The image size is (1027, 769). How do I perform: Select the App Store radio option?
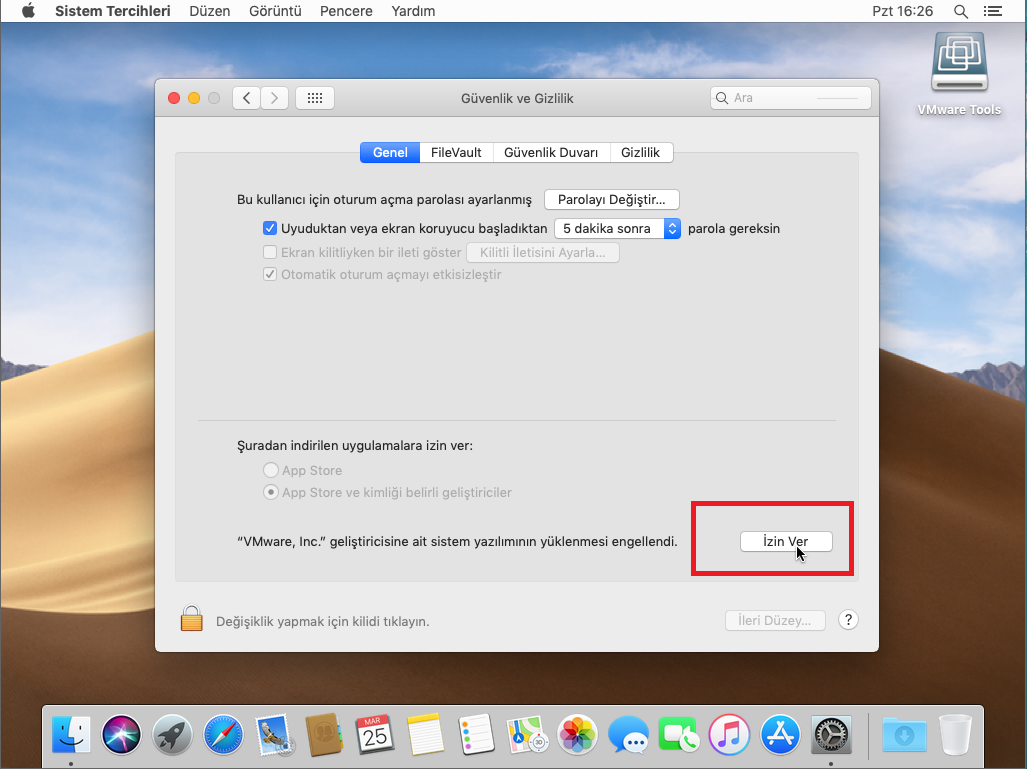[270, 470]
